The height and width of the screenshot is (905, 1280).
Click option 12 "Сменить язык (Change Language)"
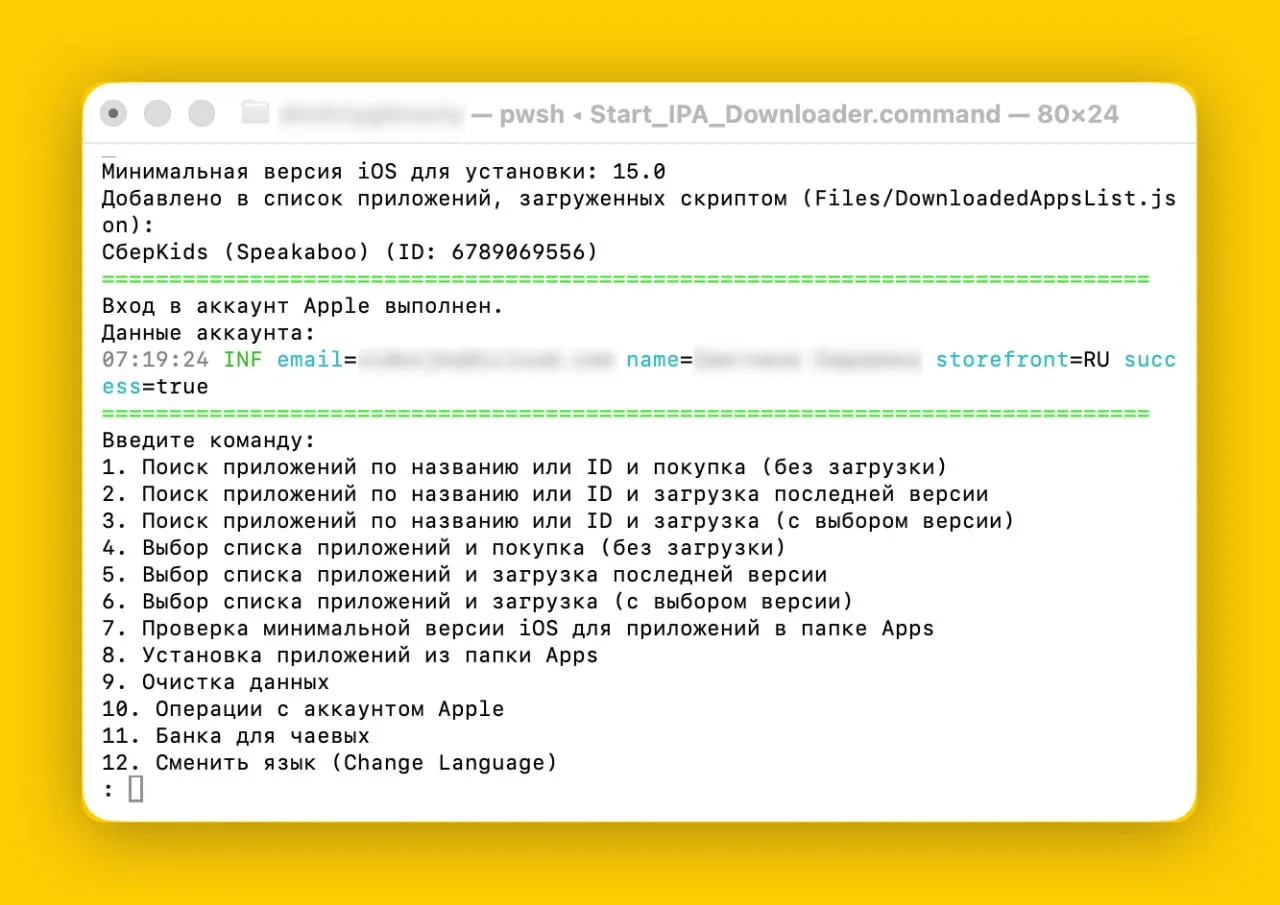coord(329,764)
